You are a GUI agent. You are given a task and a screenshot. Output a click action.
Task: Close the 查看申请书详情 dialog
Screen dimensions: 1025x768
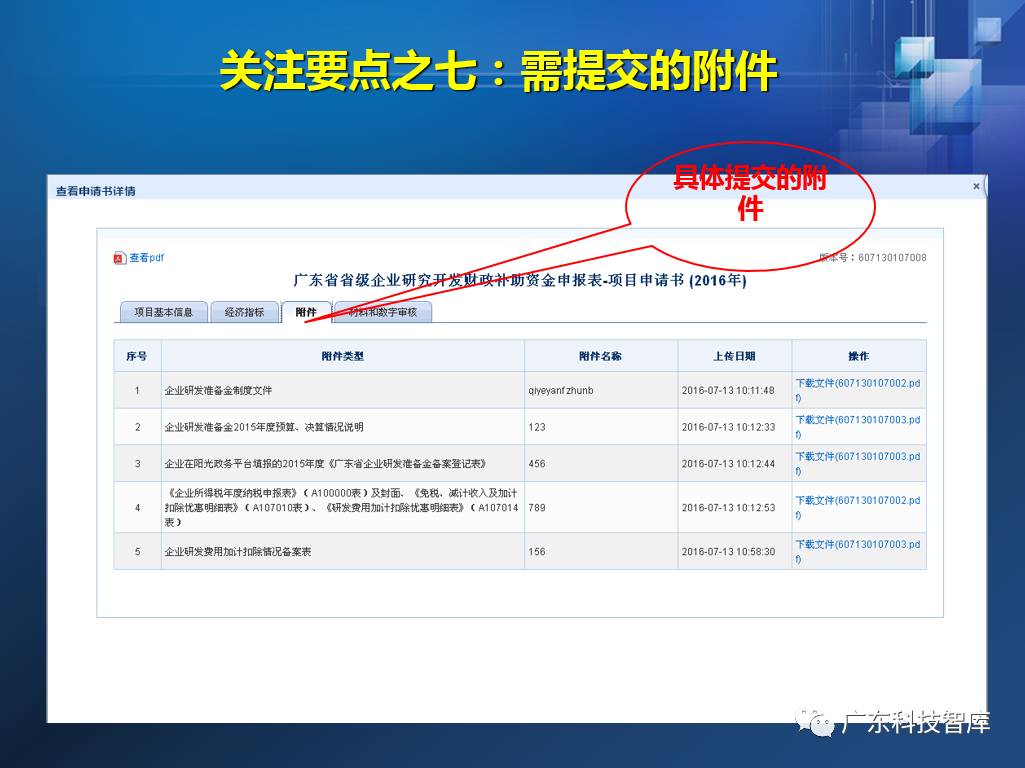click(x=976, y=186)
